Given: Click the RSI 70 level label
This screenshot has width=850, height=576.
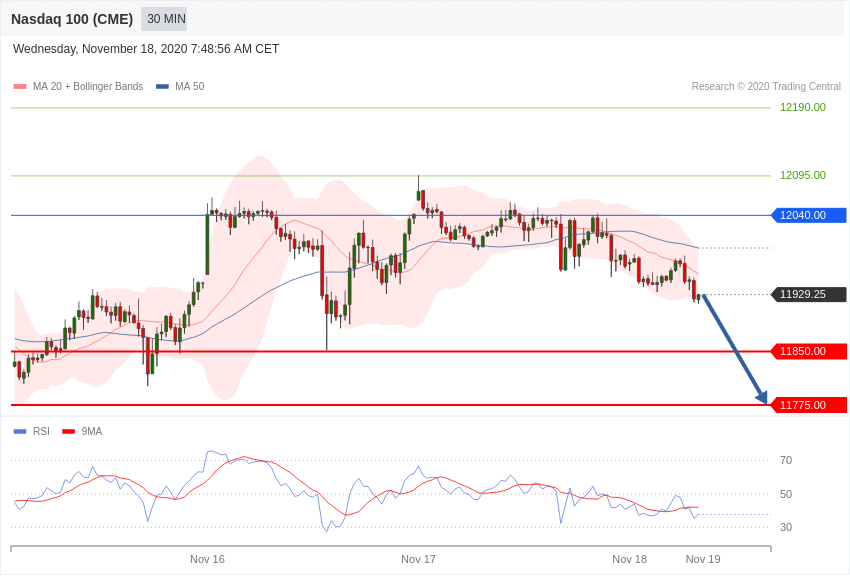Looking at the screenshot, I should tap(786, 461).
